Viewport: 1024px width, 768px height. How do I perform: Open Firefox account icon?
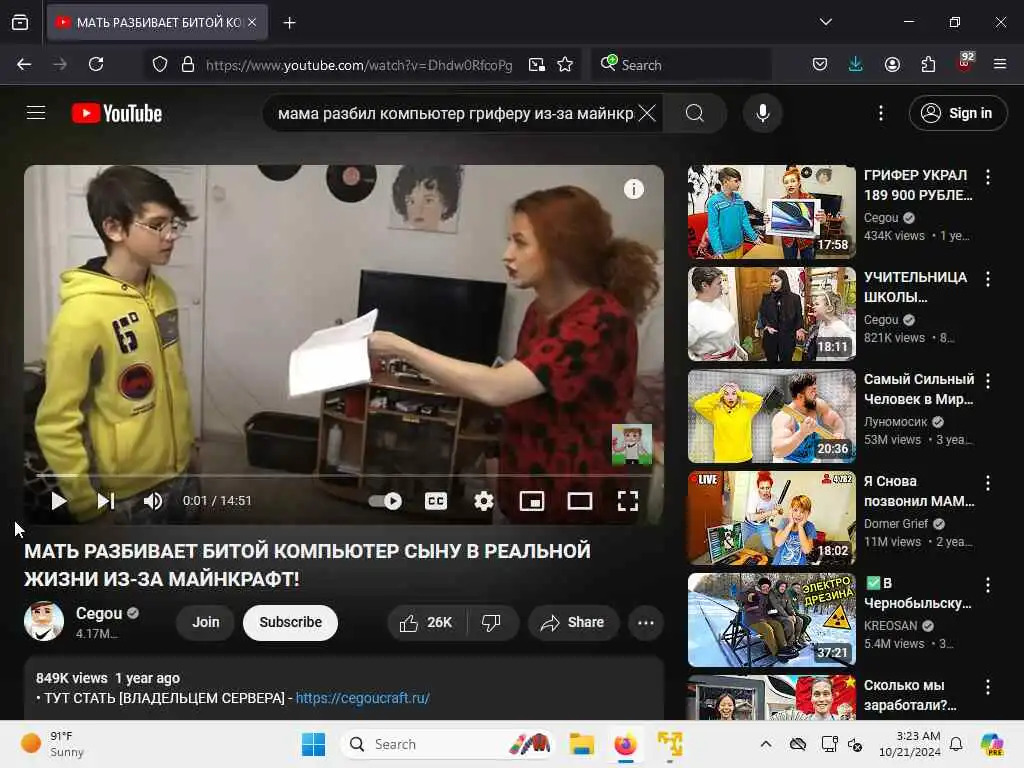click(x=892, y=64)
